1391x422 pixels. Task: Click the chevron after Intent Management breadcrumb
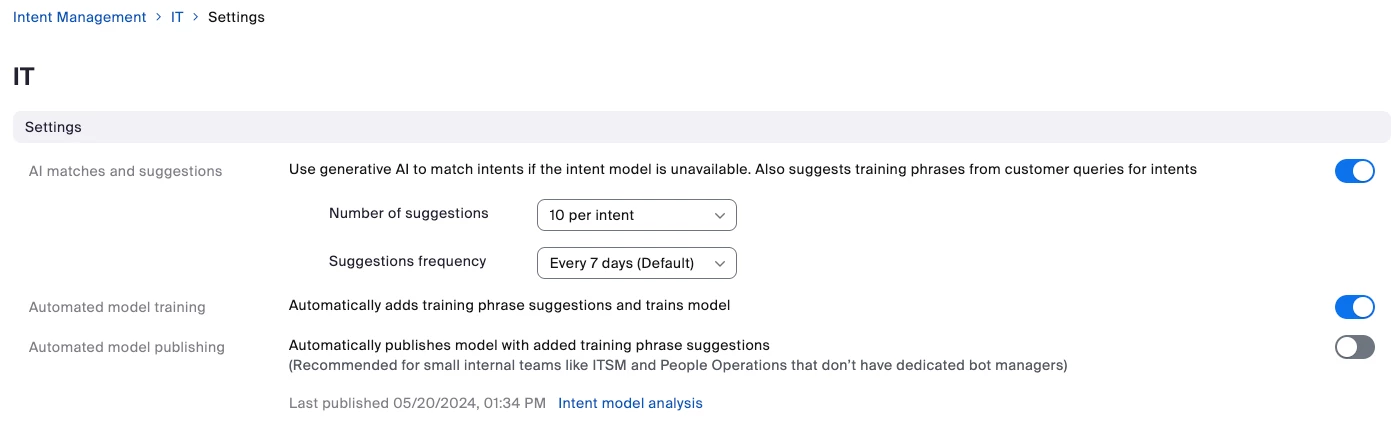click(x=159, y=18)
